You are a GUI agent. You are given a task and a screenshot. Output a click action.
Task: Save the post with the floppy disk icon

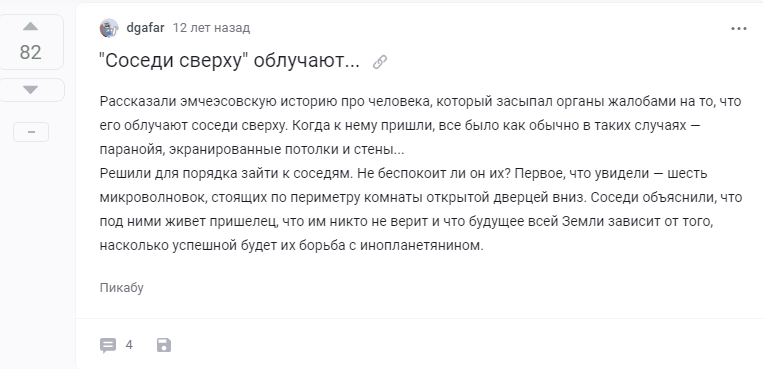click(x=164, y=346)
